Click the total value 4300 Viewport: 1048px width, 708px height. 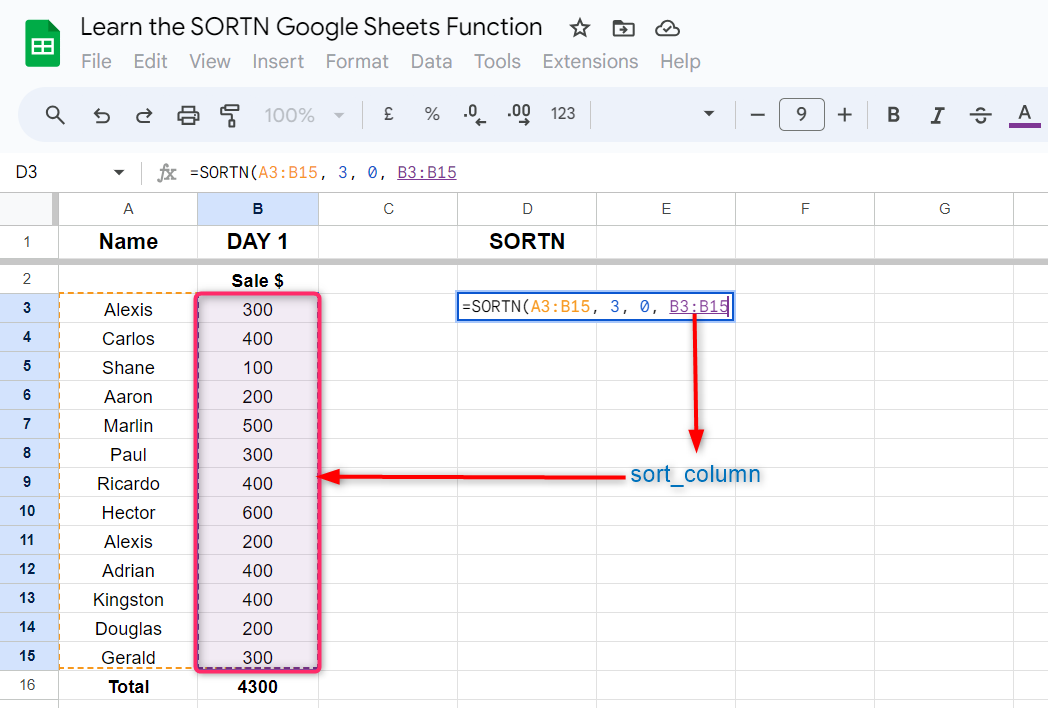258,687
